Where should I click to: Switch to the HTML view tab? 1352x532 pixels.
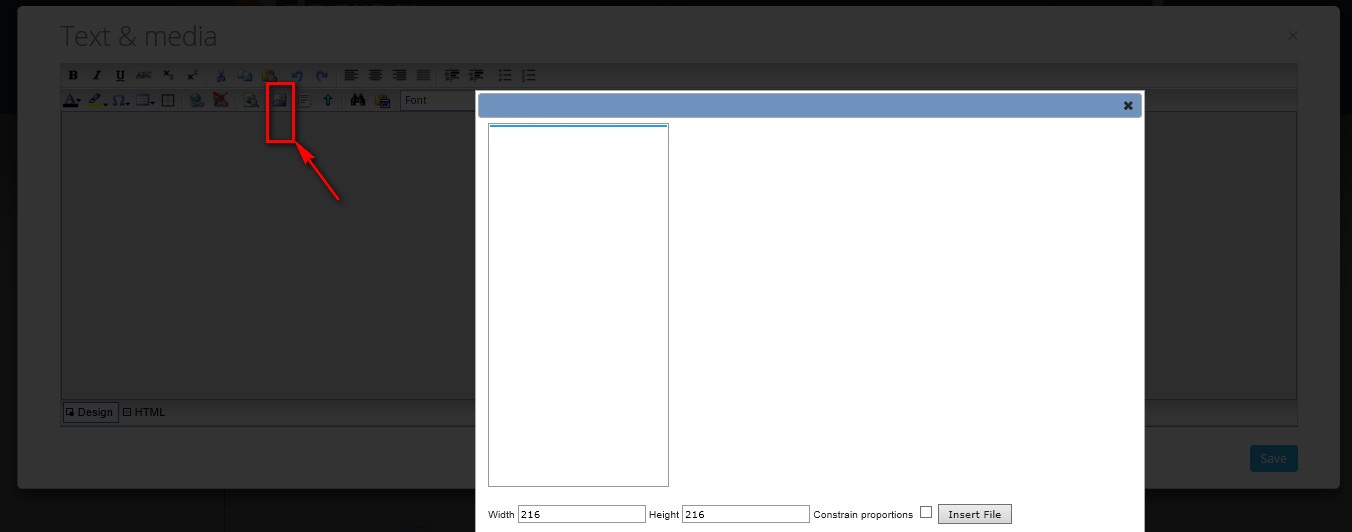[x=144, y=412]
